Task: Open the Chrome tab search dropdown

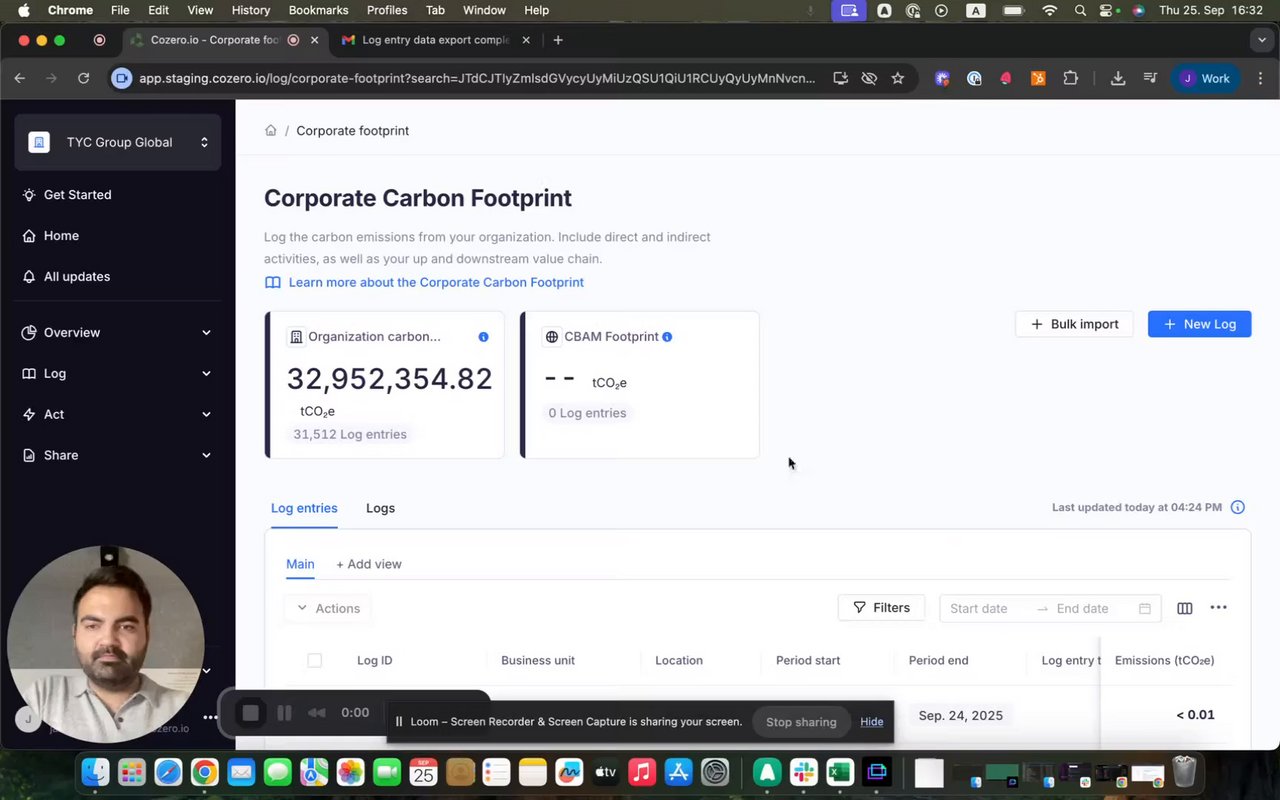Action: [x=1261, y=40]
